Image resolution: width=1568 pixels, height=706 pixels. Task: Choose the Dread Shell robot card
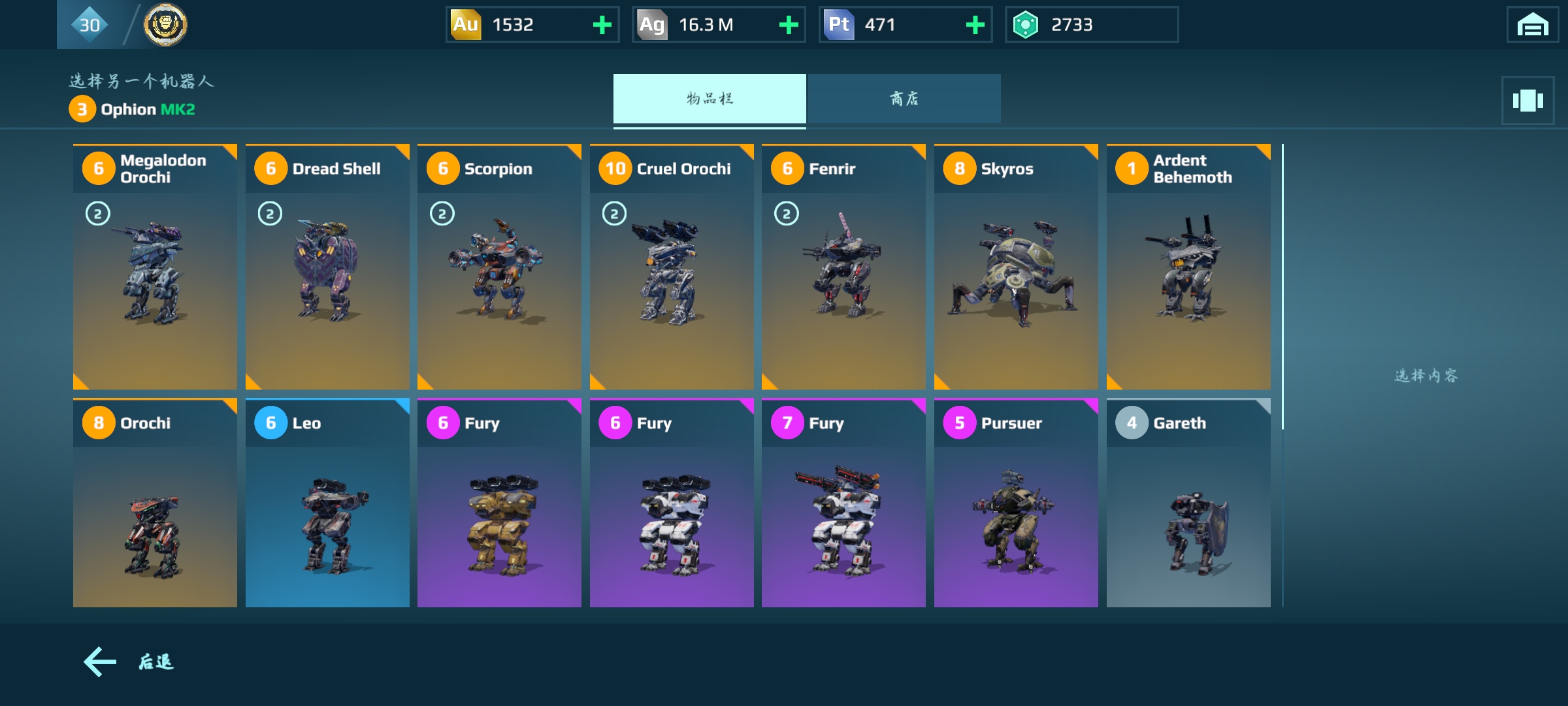pos(327,267)
